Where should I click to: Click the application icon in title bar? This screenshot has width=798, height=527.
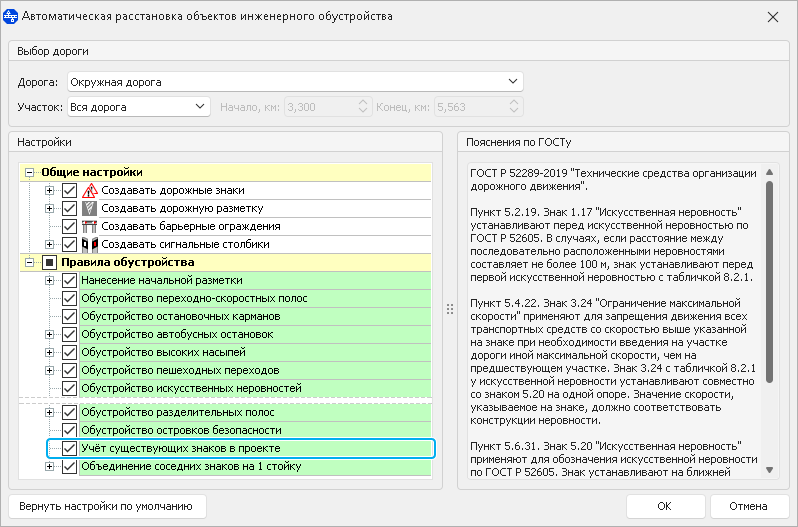pyautogui.click(x=11, y=17)
